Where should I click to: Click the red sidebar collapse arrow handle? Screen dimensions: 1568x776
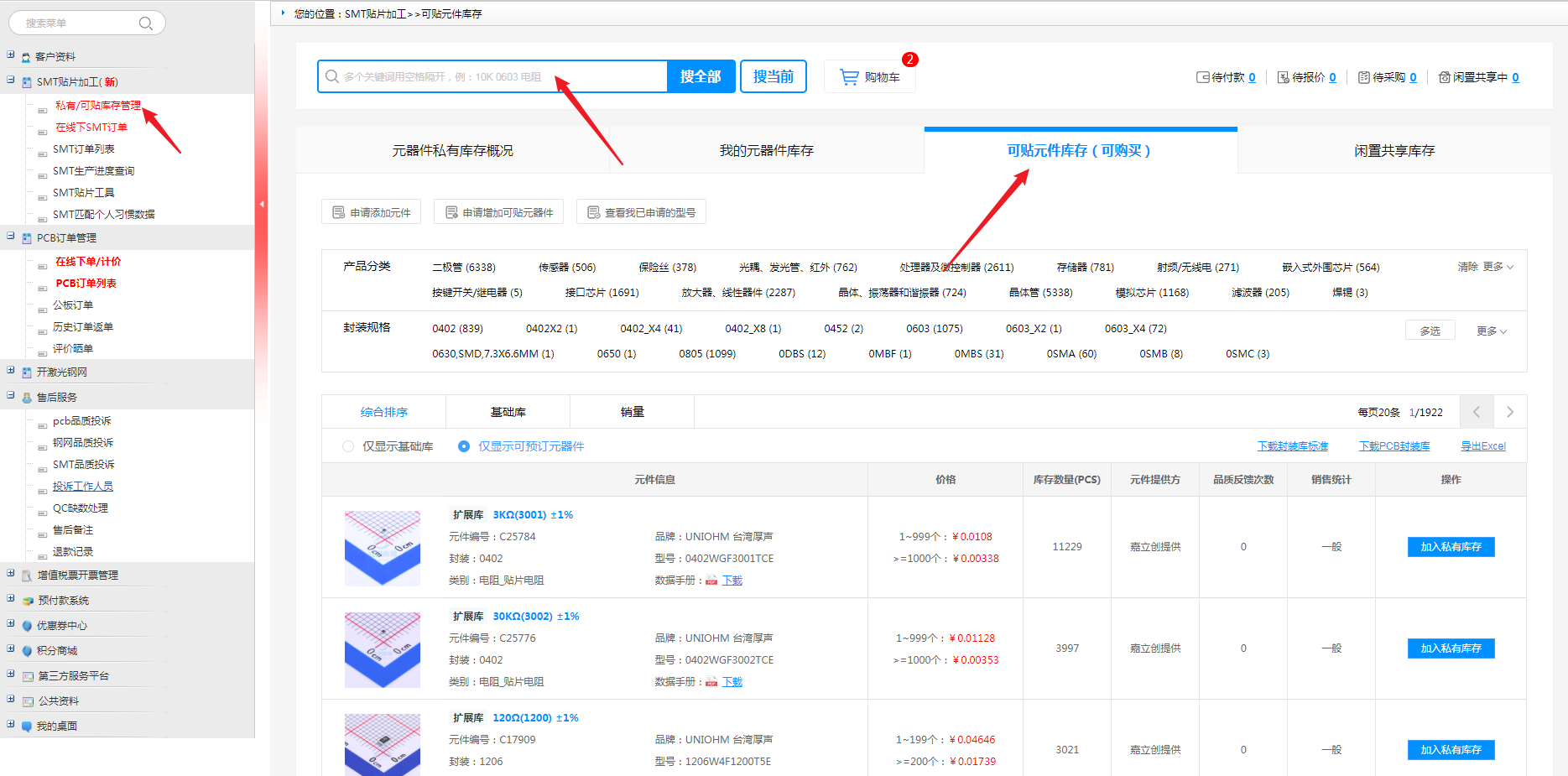(x=262, y=204)
